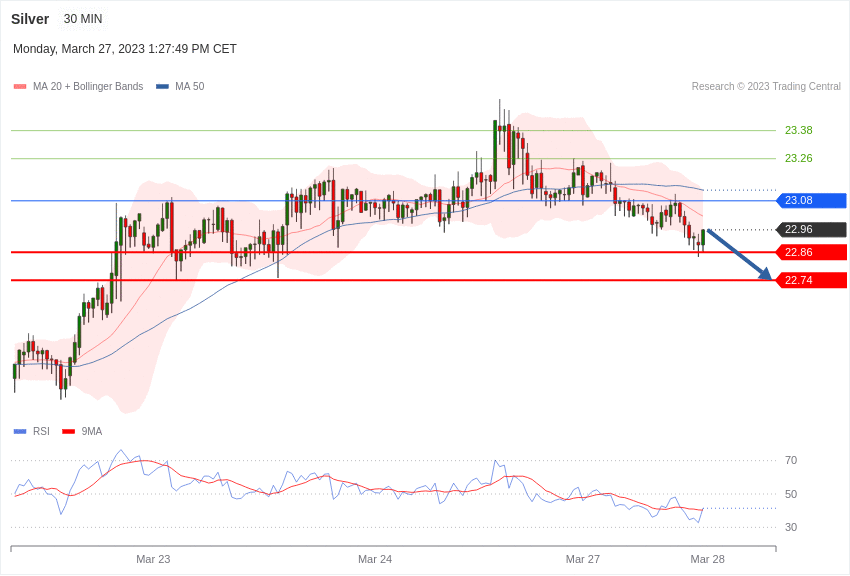Toggle the 9MA legend entry
Screen dimensions: 850x576
pyautogui.click(x=82, y=431)
